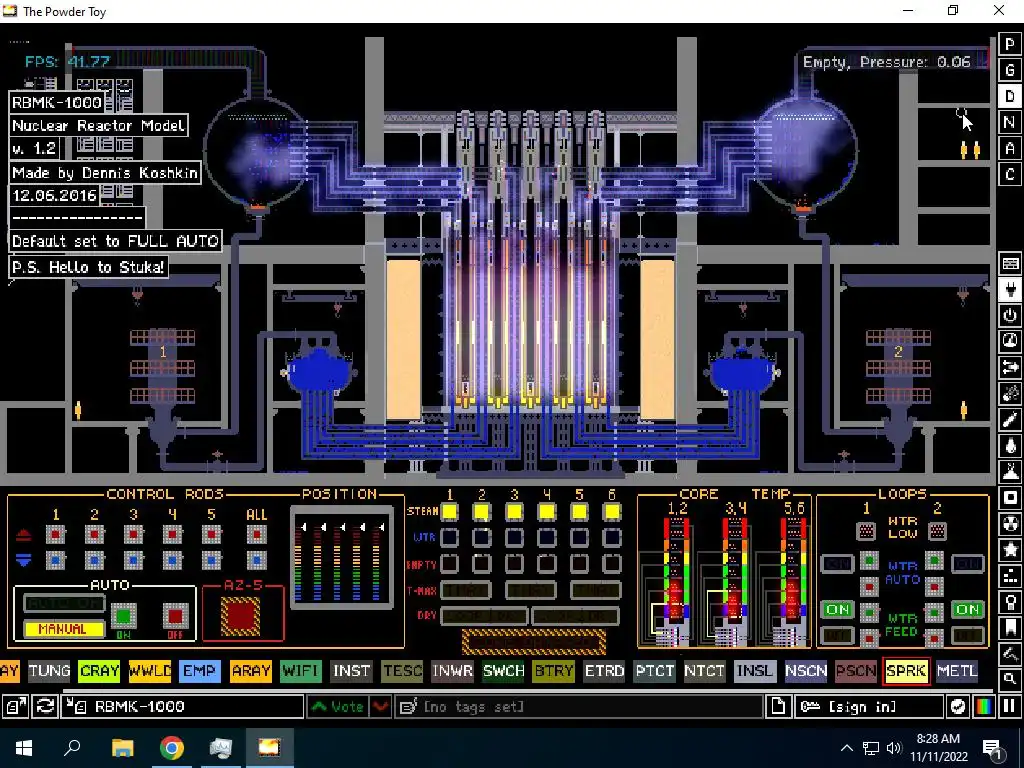Open Google Chrome from taskbar
Image resolution: width=1024 pixels, height=768 pixels.
point(171,748)
